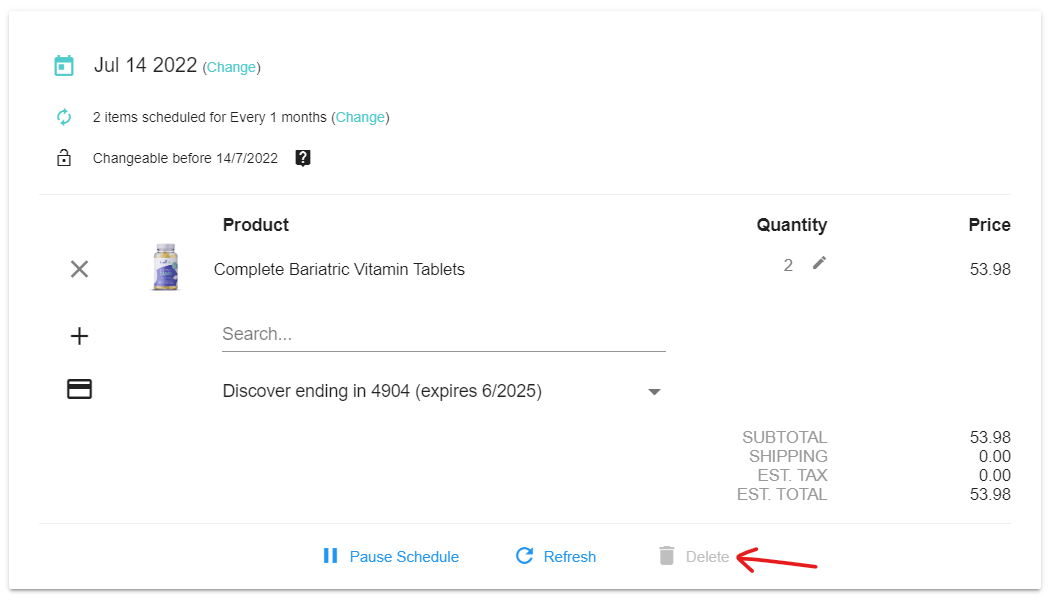Viewport: 1062px width, 607px height.
Task: Click the calendar icon beside Jul 14 2022
Action: [64, 66]
